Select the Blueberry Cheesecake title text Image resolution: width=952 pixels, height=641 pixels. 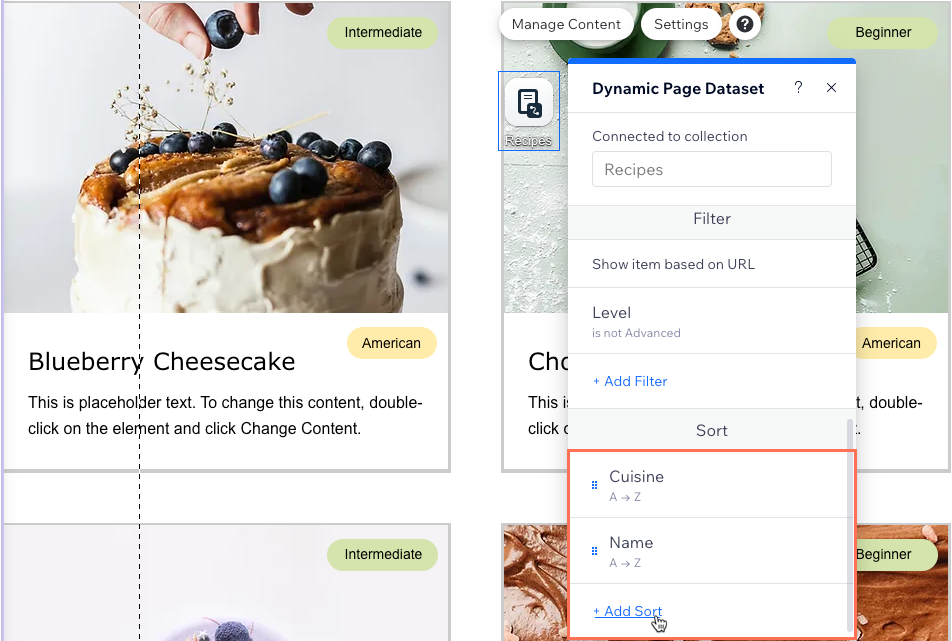click(x=162, y=362)
